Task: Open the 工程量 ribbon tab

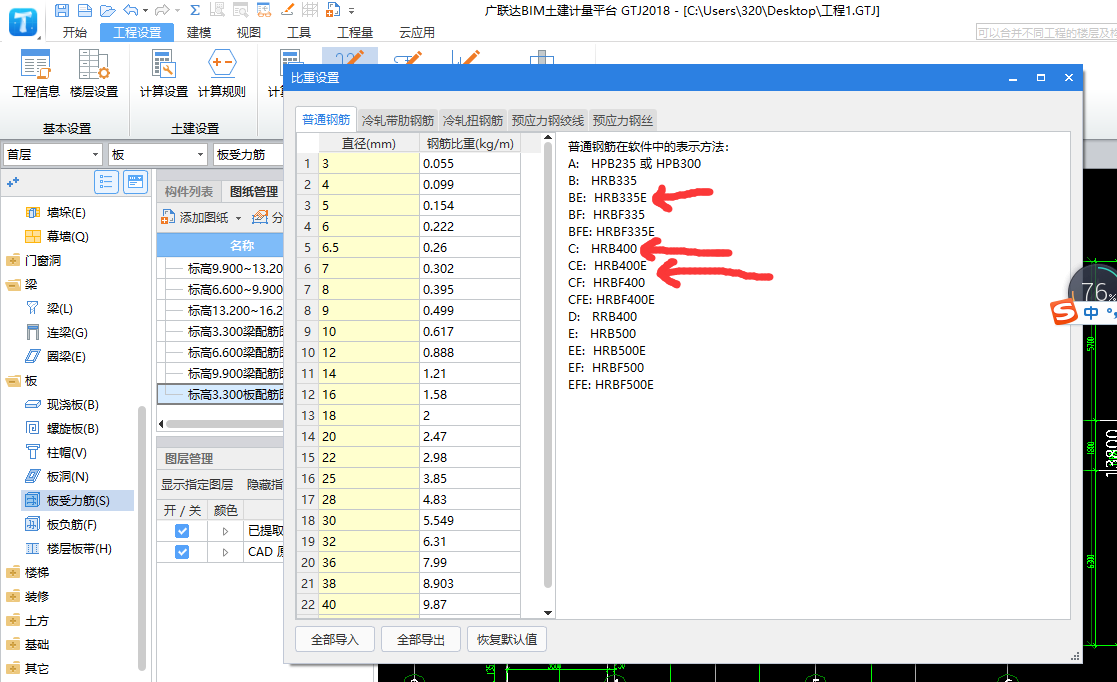Action: [355, 32]
